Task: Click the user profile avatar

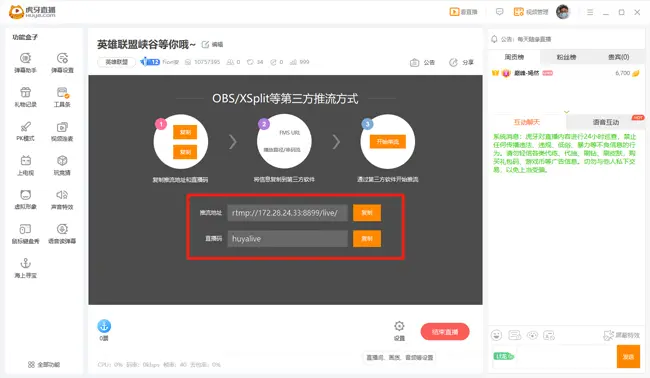Action: [563, 12]
